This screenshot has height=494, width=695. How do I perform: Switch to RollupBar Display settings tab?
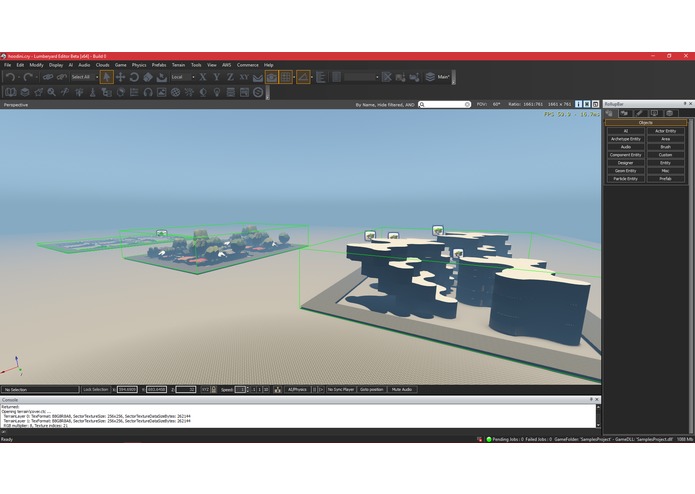[654, 113]
